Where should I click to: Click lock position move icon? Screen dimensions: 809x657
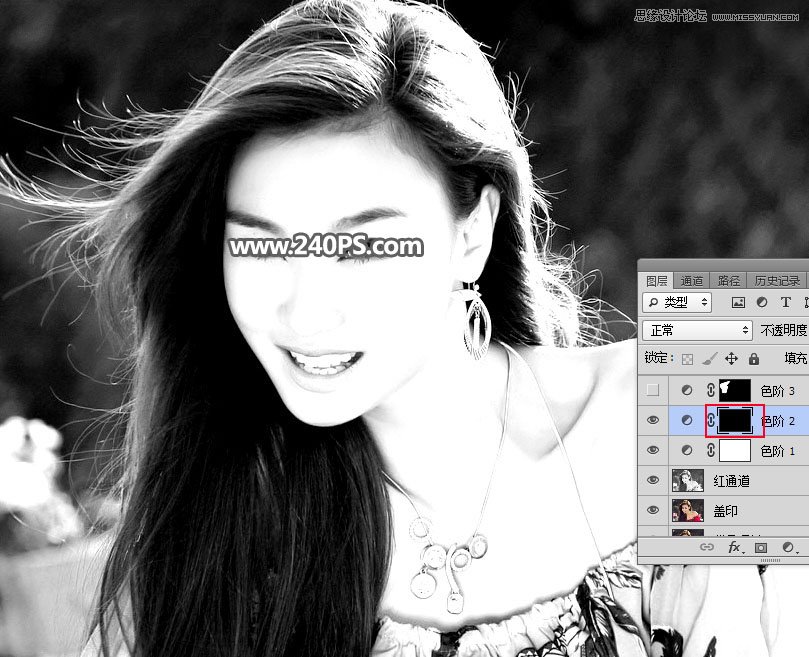pos(731,358)
